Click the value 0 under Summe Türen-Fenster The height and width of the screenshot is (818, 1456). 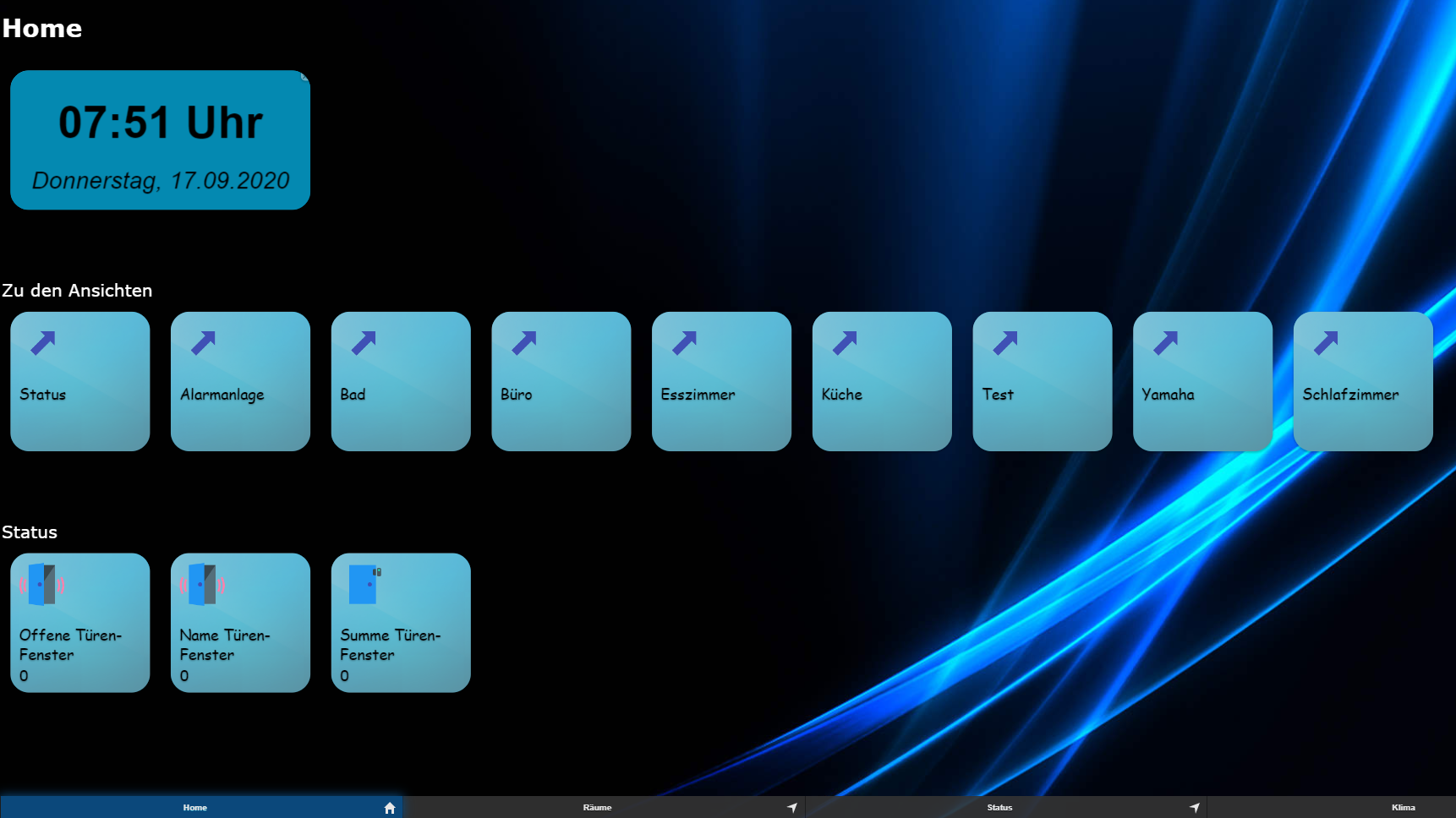pos(345,676)
